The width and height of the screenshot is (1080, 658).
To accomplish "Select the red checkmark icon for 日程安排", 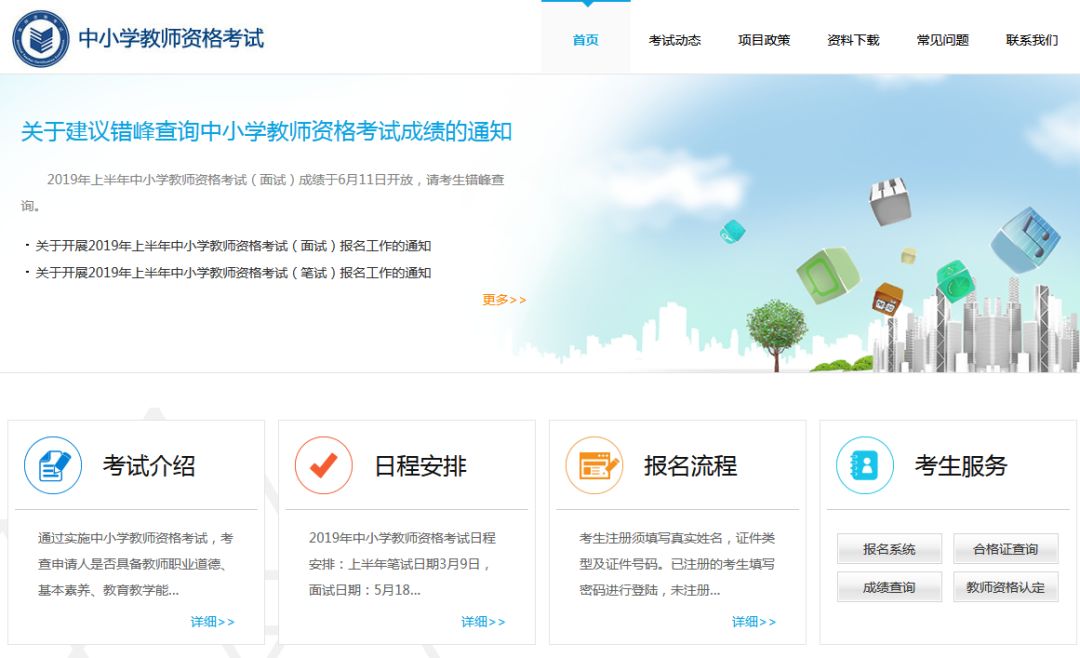I will pyautogui.click(x=322, y=465).
